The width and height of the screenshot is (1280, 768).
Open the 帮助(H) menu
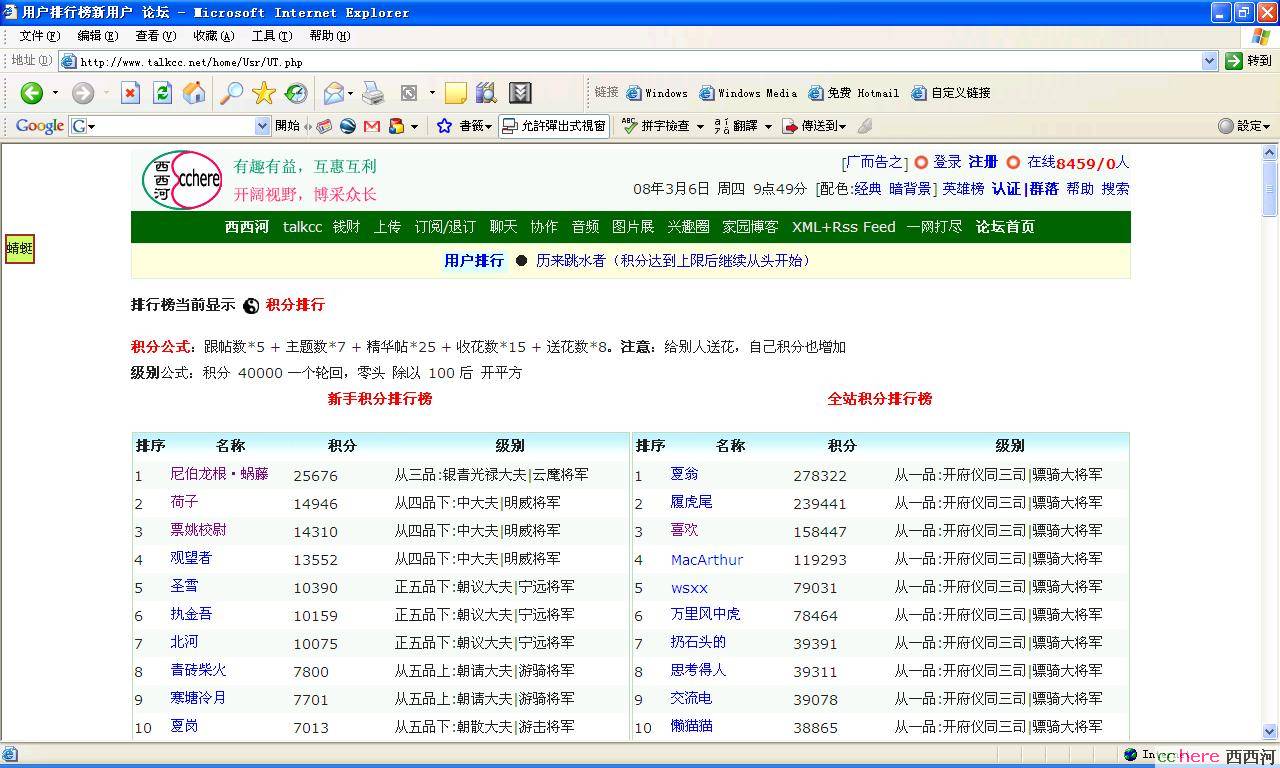click(x=330, y=36)
